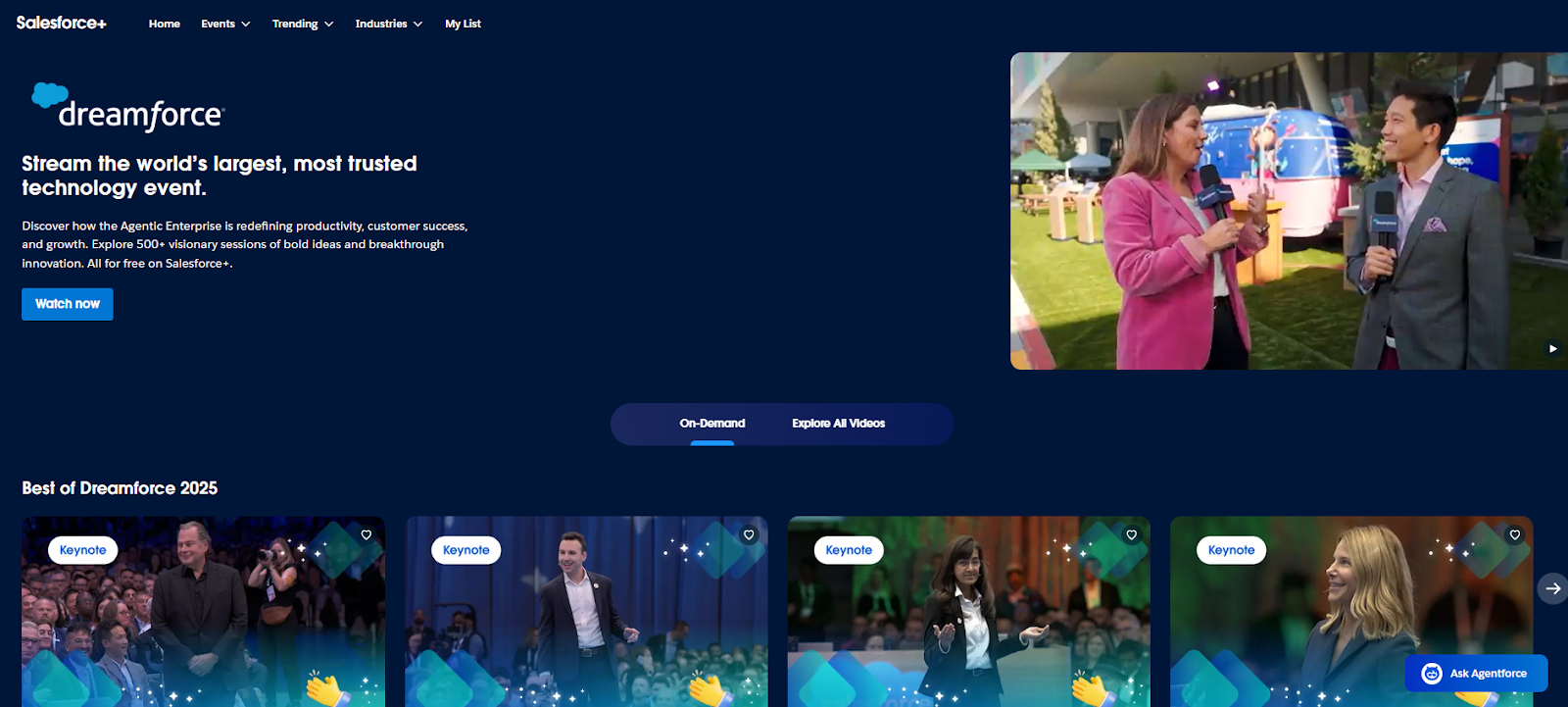Favorite the fourth Keynote card heart icon
This screenshot has height=707, width=1568.
1514,534
